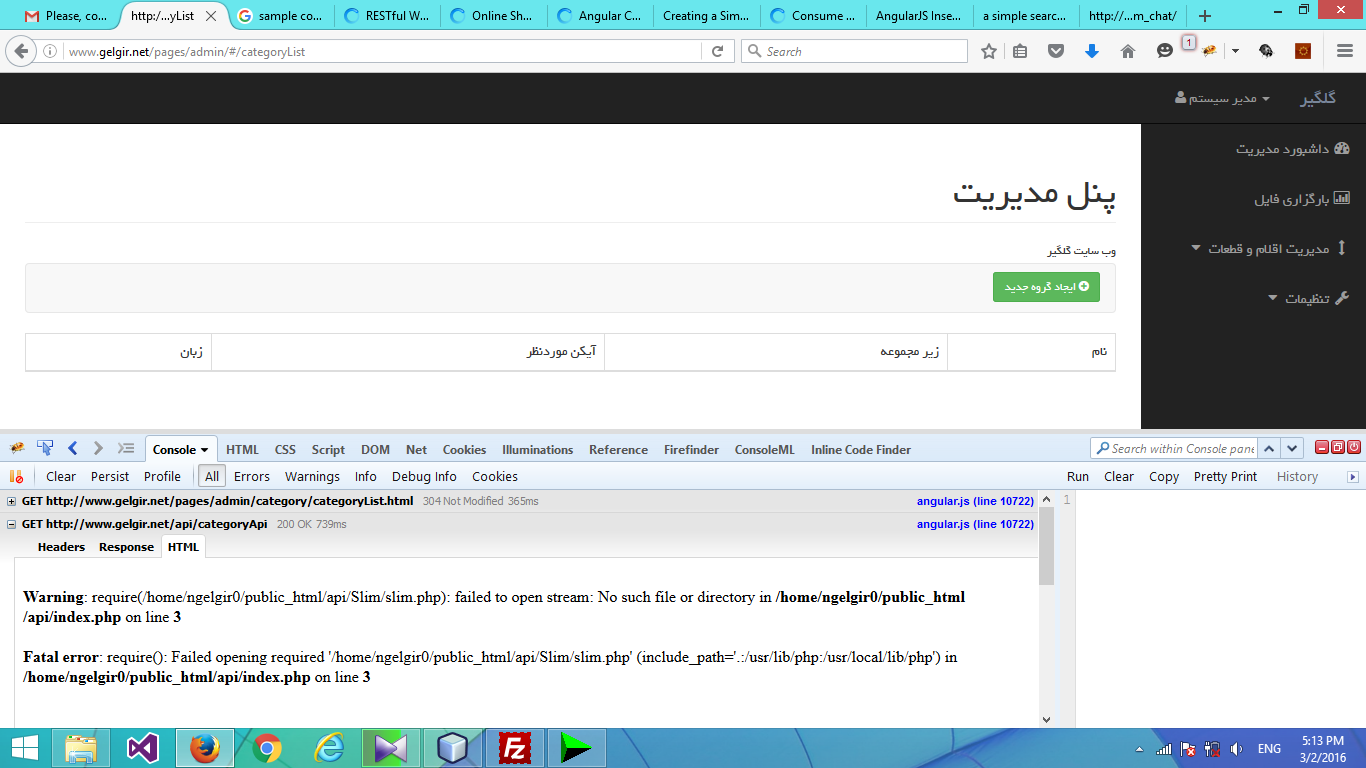Image resolution: width=1366 pixels, height=768 pixels.
Task: Click the bookmark star icon
Action: (x=989, y=51)
